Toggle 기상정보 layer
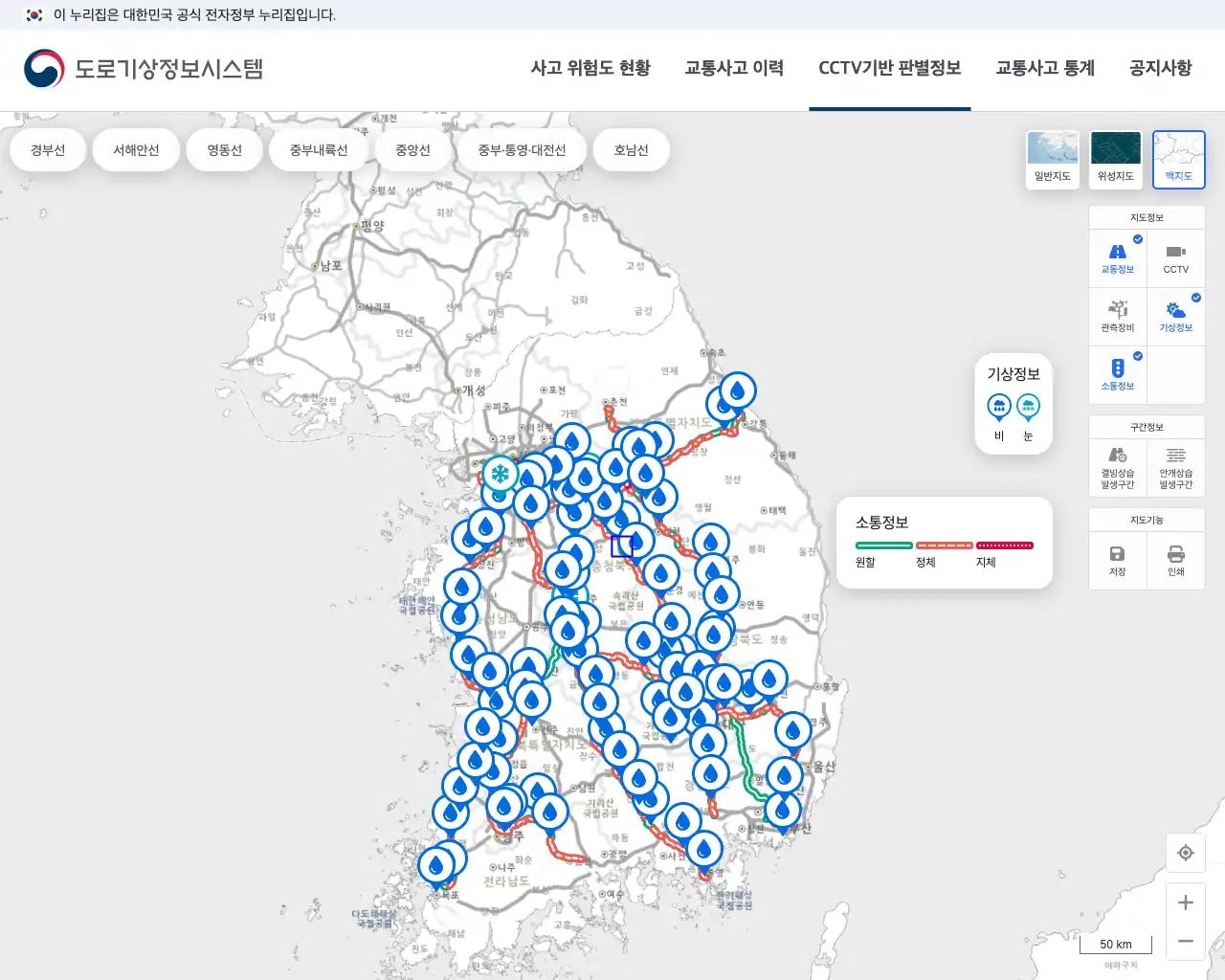1225x980 pixels. click(1176, 317)
